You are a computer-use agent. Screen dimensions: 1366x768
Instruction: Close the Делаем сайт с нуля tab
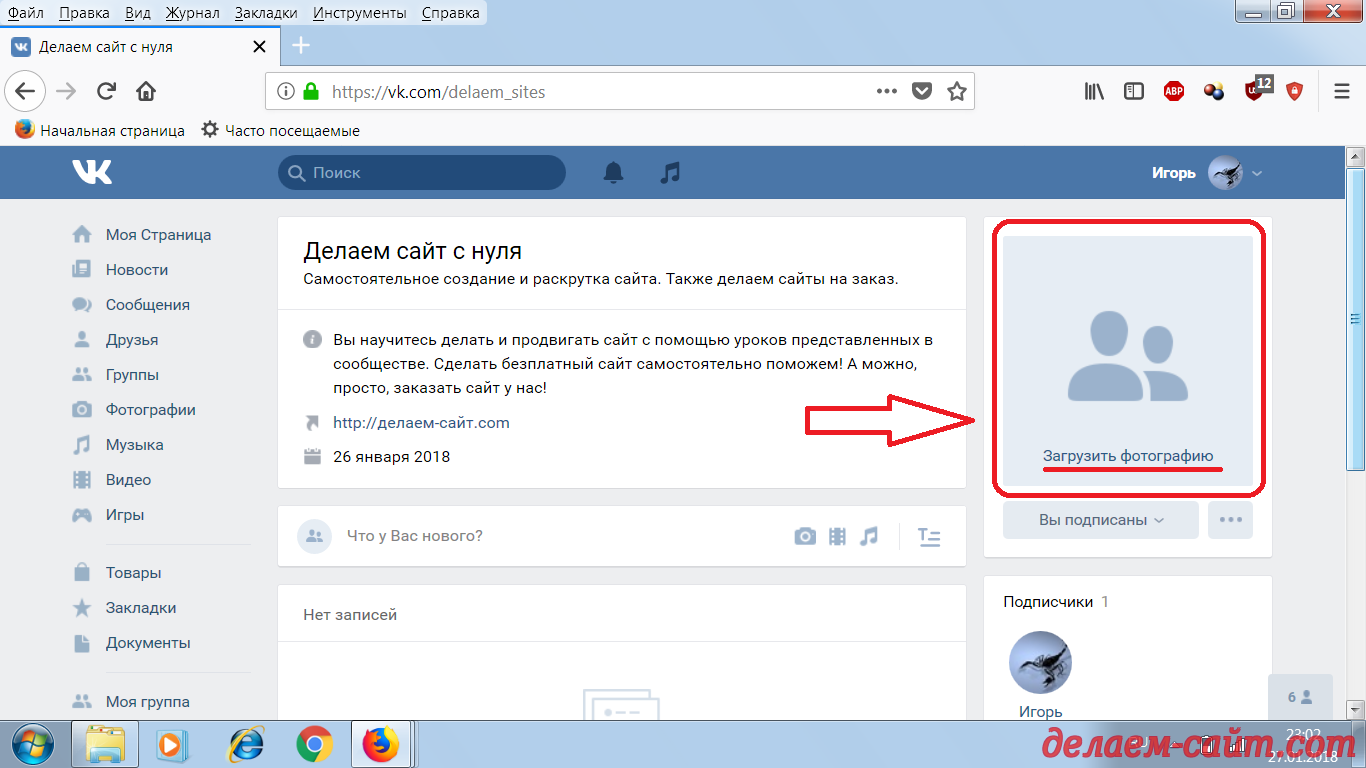(x=259, y=46)
